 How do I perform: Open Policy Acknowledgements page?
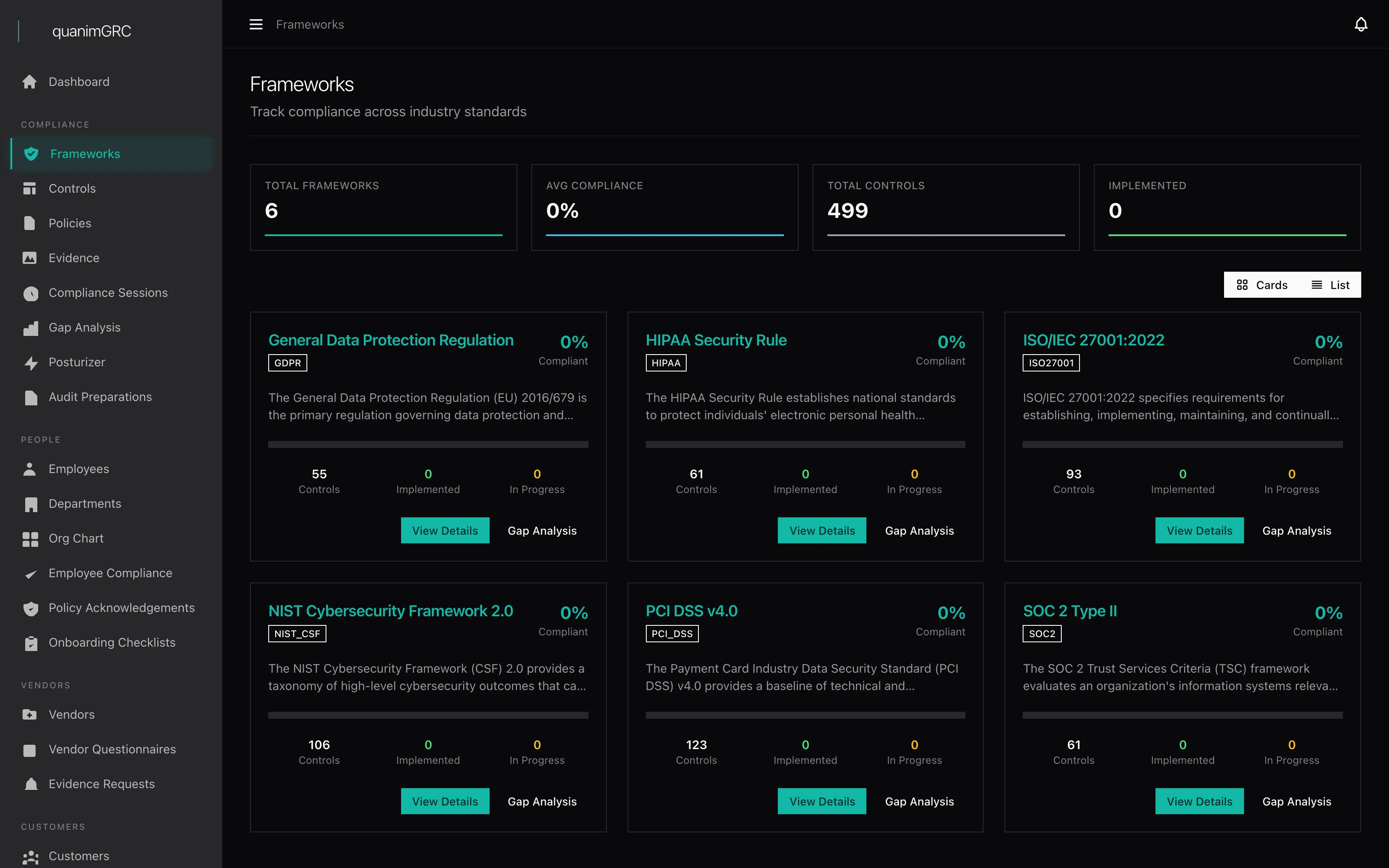pyautogui.click(x=112, y=608)
